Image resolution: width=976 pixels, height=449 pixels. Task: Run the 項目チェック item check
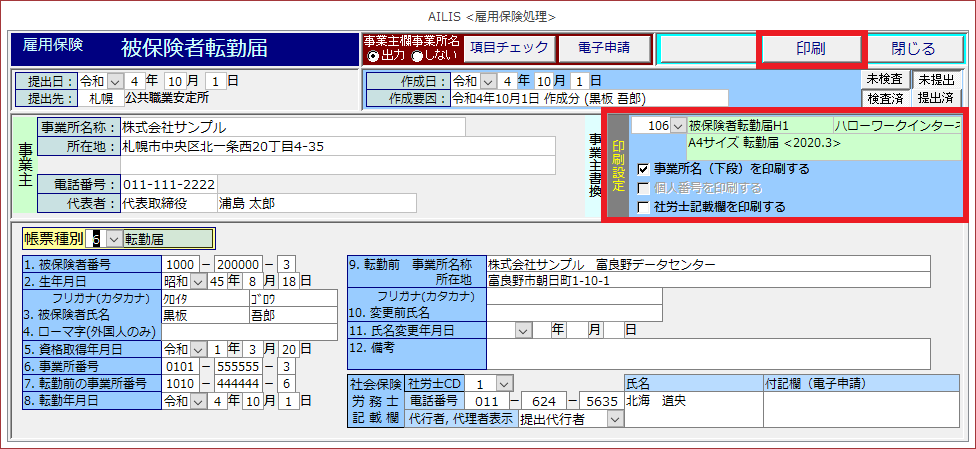pos(509,48)
